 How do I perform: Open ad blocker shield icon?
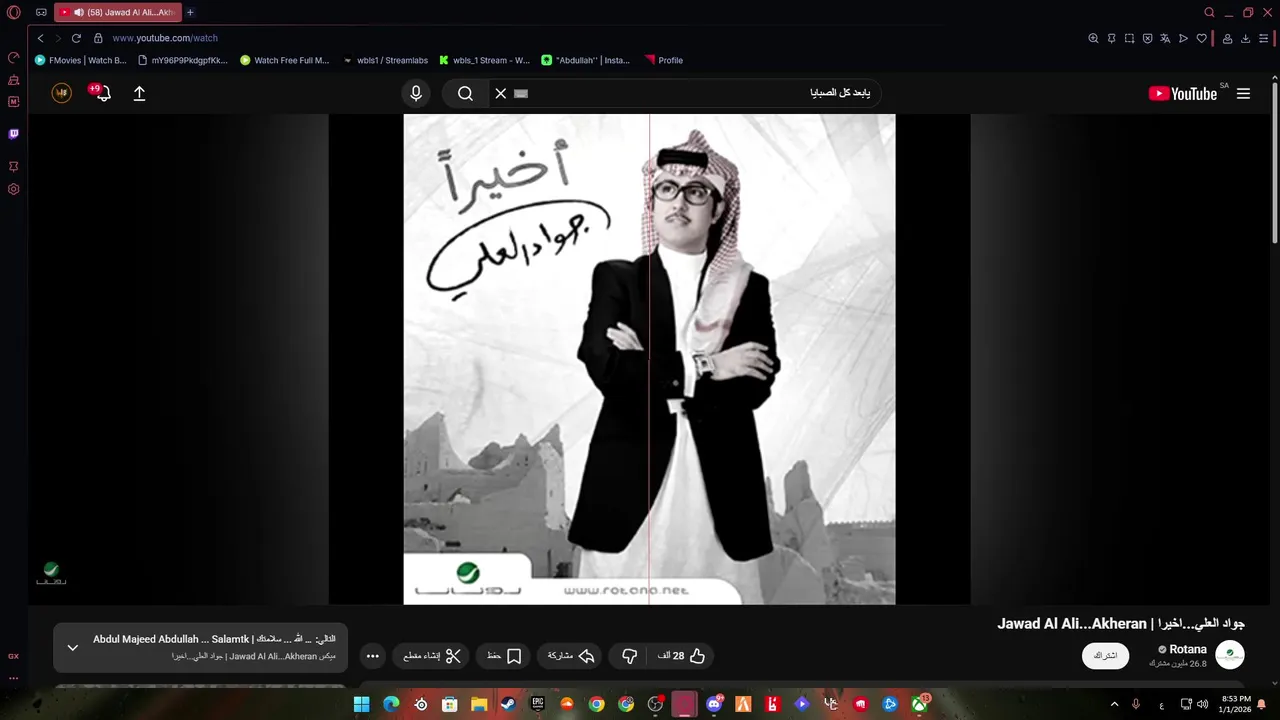(x=1147, y=38)
